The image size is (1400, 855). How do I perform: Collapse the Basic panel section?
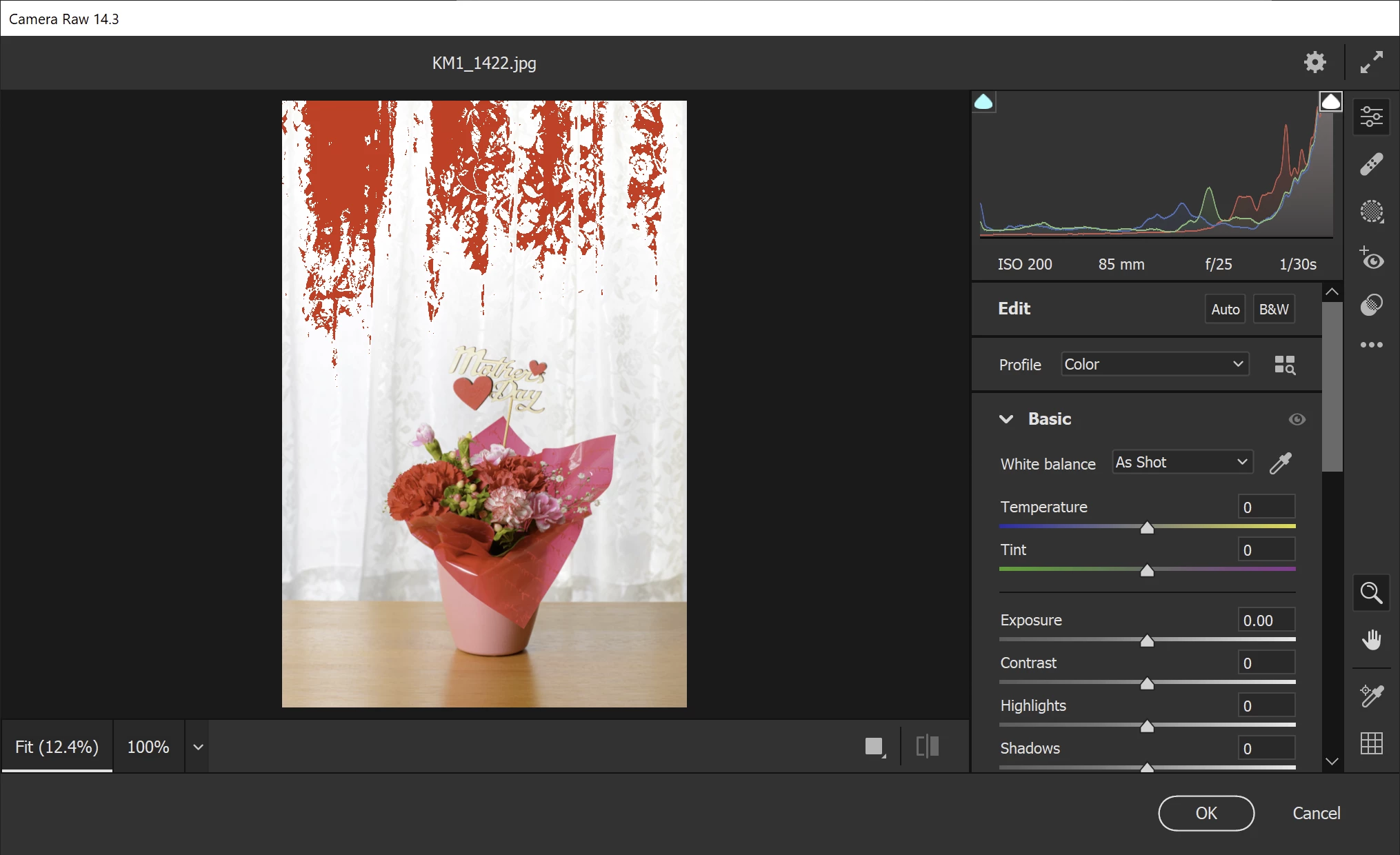(x=1006, y=419)
